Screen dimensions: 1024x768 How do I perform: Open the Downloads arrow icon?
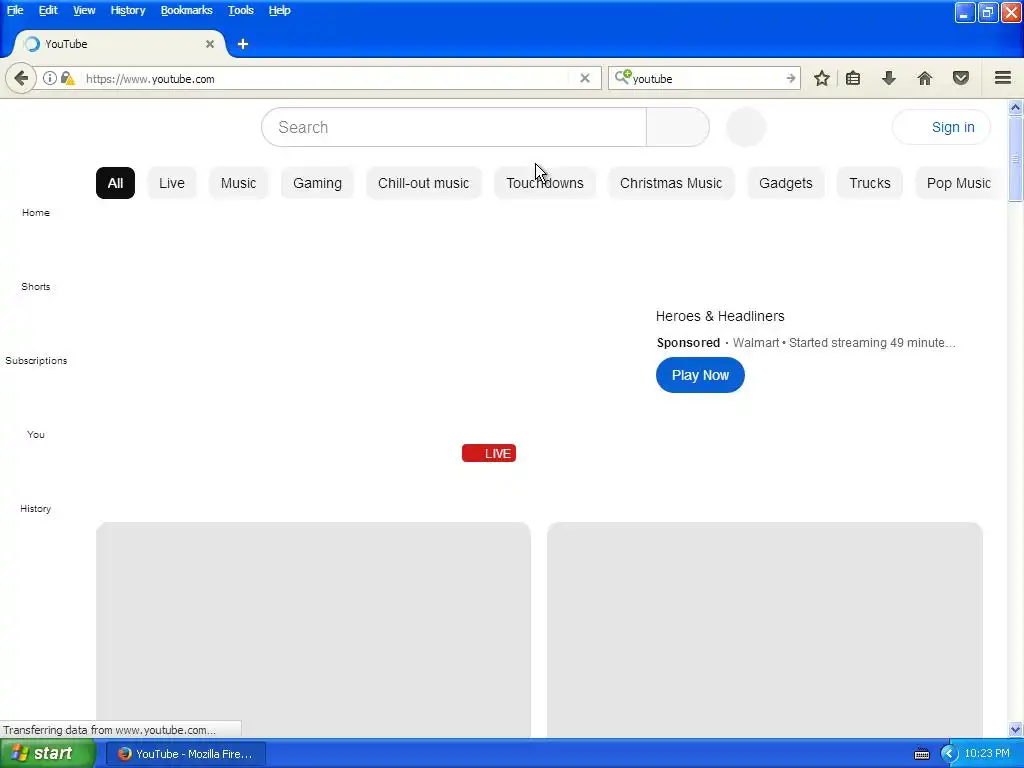(888, 78)
